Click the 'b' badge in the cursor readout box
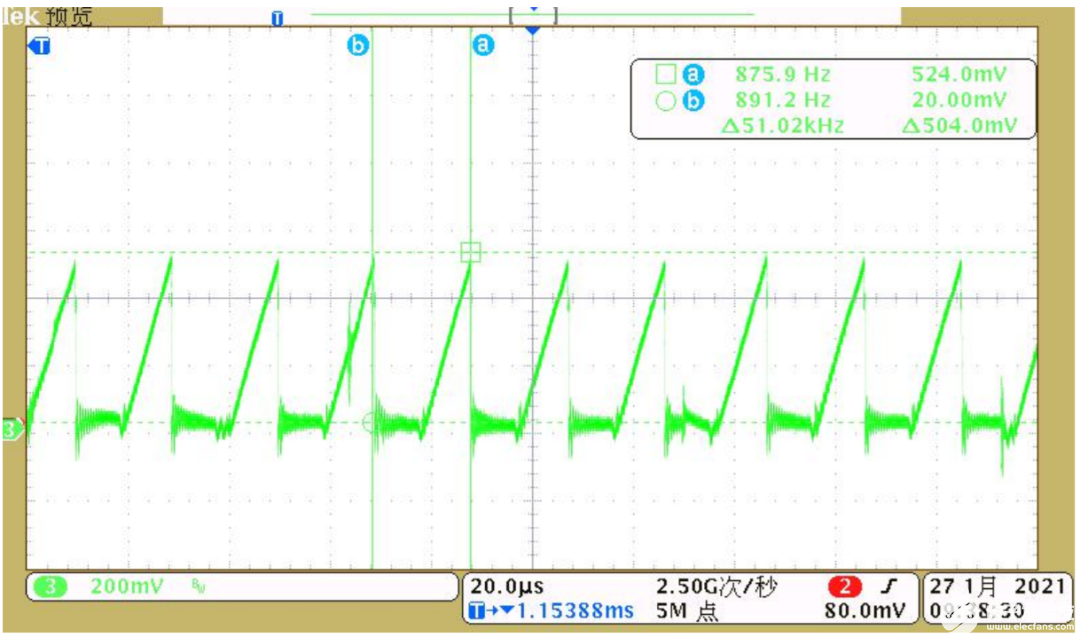Image resolution: width=1080 pixels, height=637 pixels. pyautogui.click(x=693, y=101)
